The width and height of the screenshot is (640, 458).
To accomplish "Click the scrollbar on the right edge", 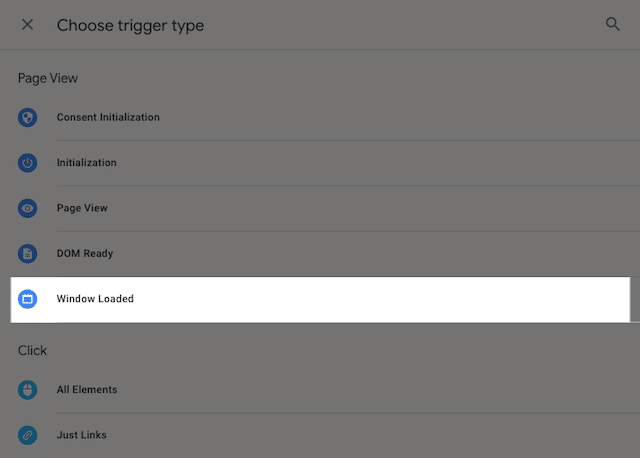I will 634,300.
